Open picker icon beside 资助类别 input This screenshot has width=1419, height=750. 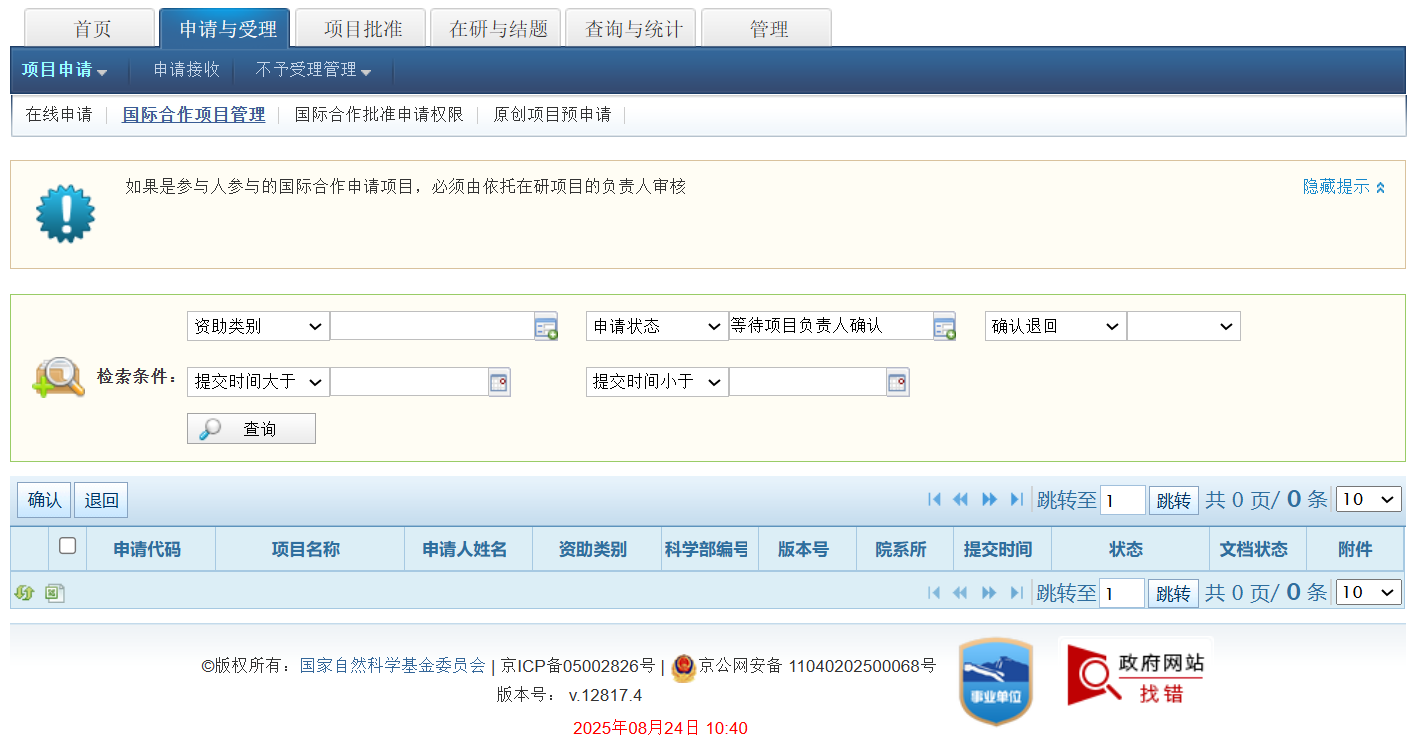click(x=546, y=327)
